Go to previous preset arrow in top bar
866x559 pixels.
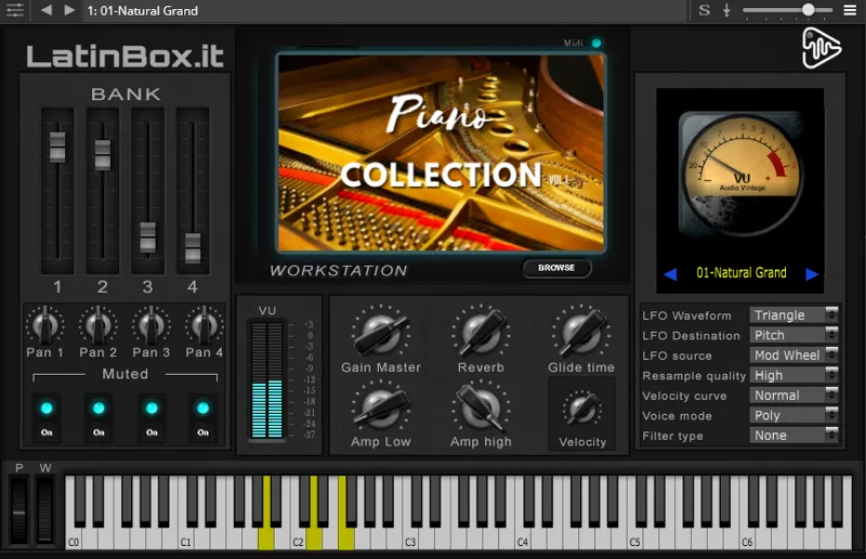47,10
